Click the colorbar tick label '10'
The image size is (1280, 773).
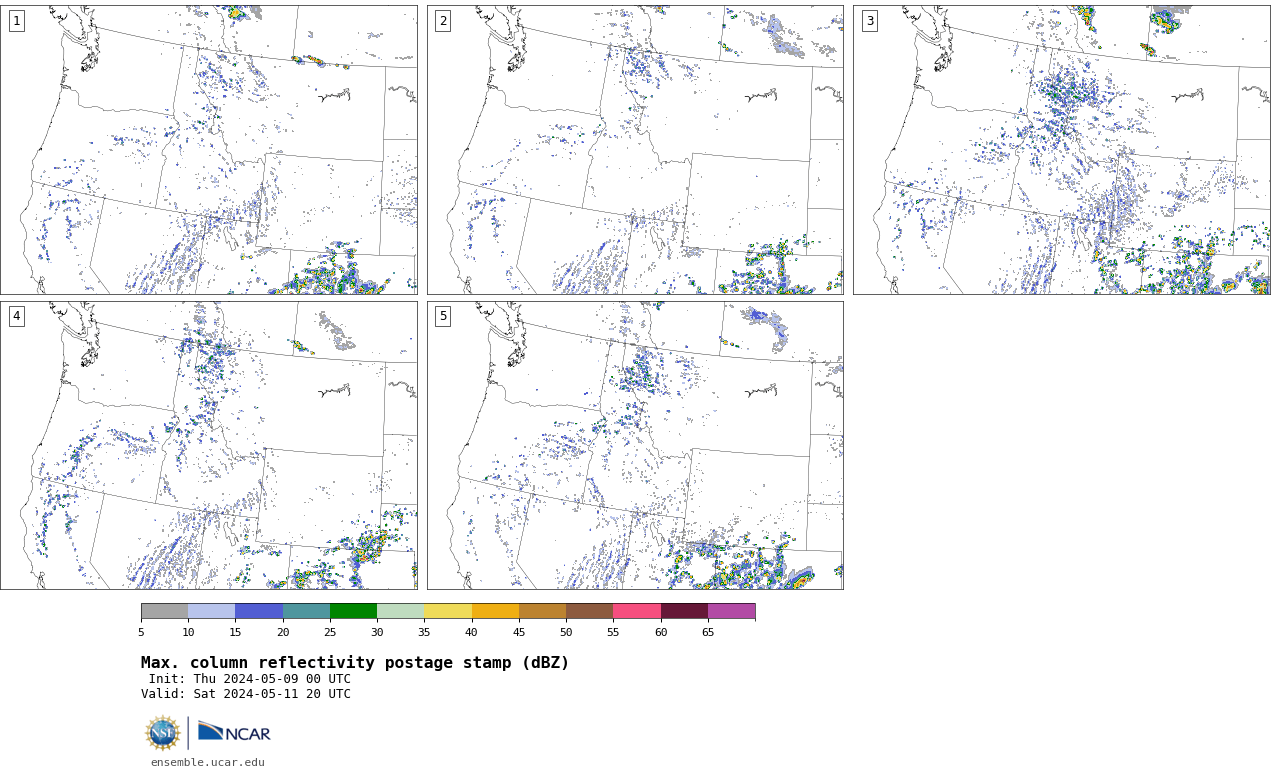coord(188,633)
